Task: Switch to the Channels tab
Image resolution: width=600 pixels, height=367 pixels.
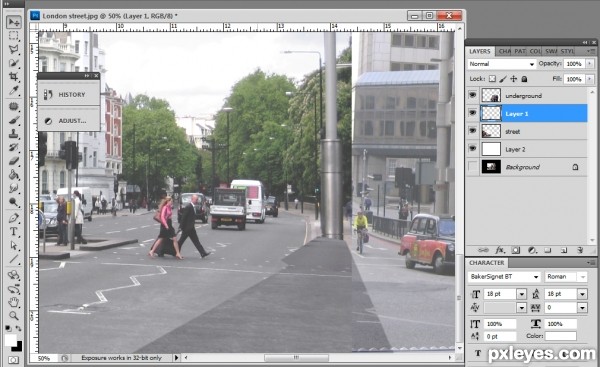Action: [504, 51]
